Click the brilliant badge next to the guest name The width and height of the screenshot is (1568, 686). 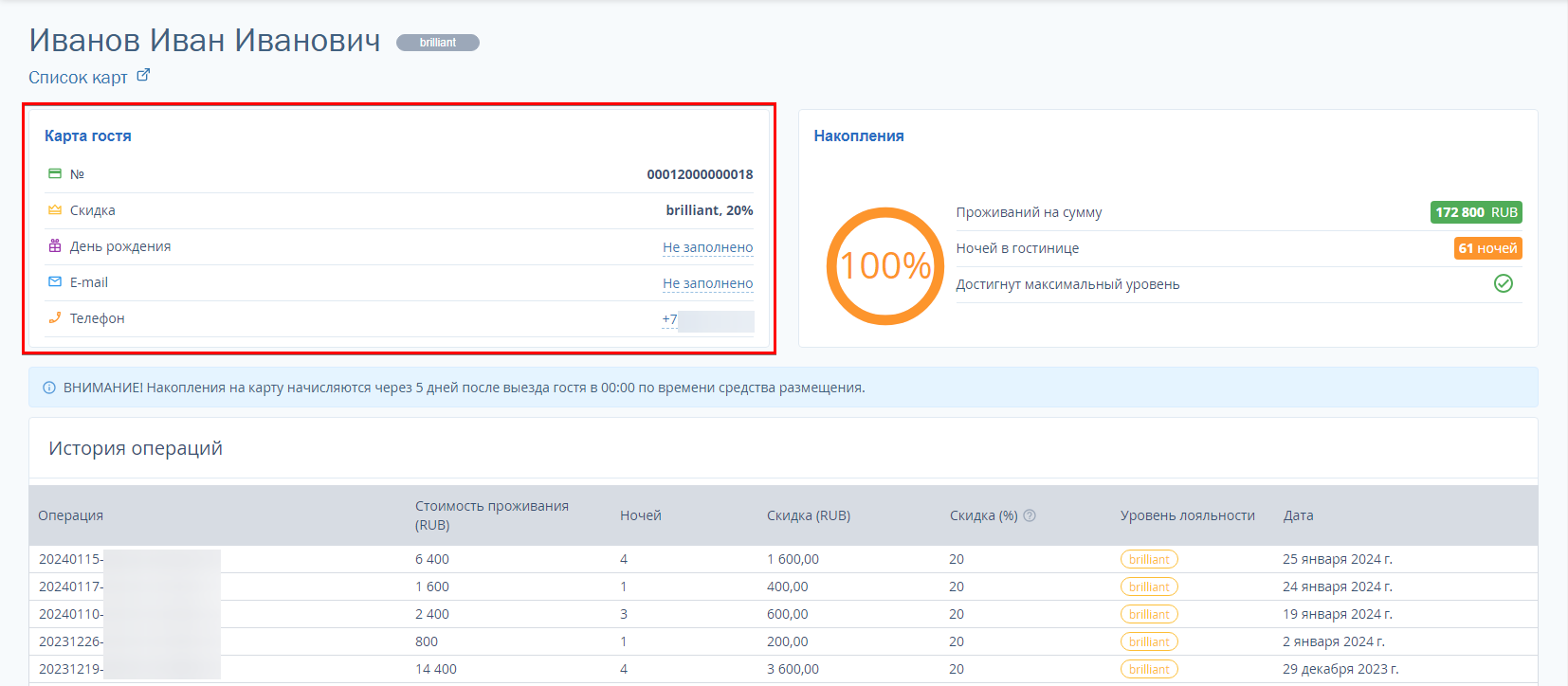438,43
